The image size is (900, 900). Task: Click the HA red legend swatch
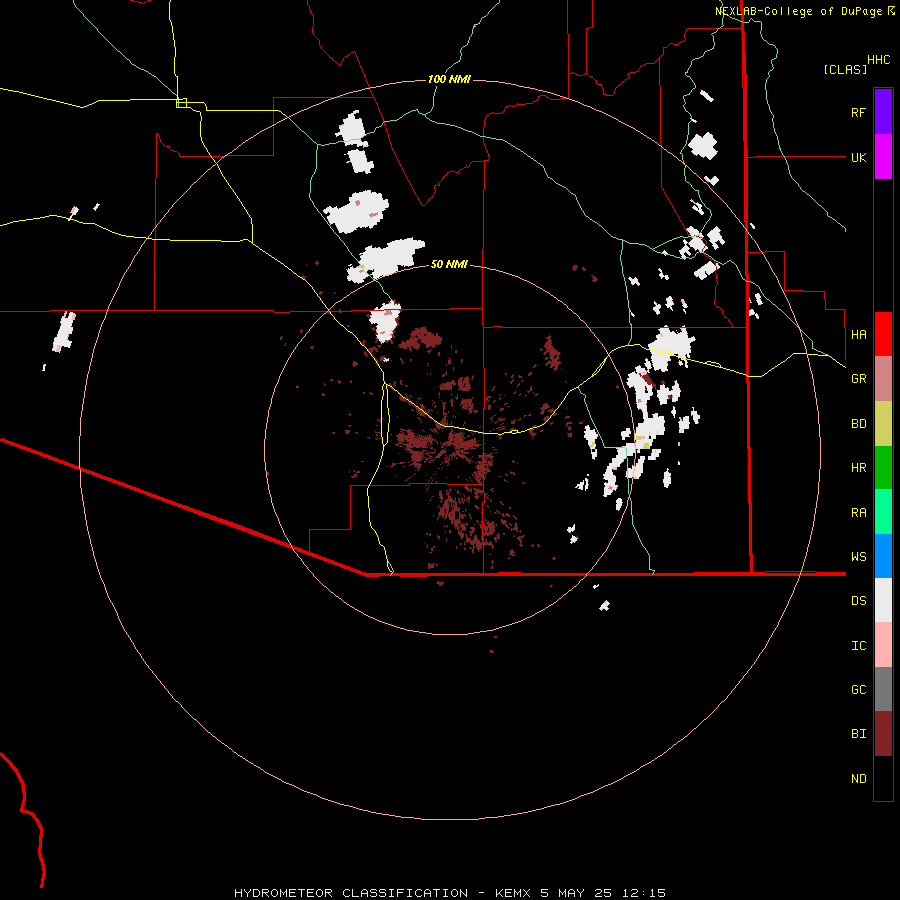tap(883, 334)
